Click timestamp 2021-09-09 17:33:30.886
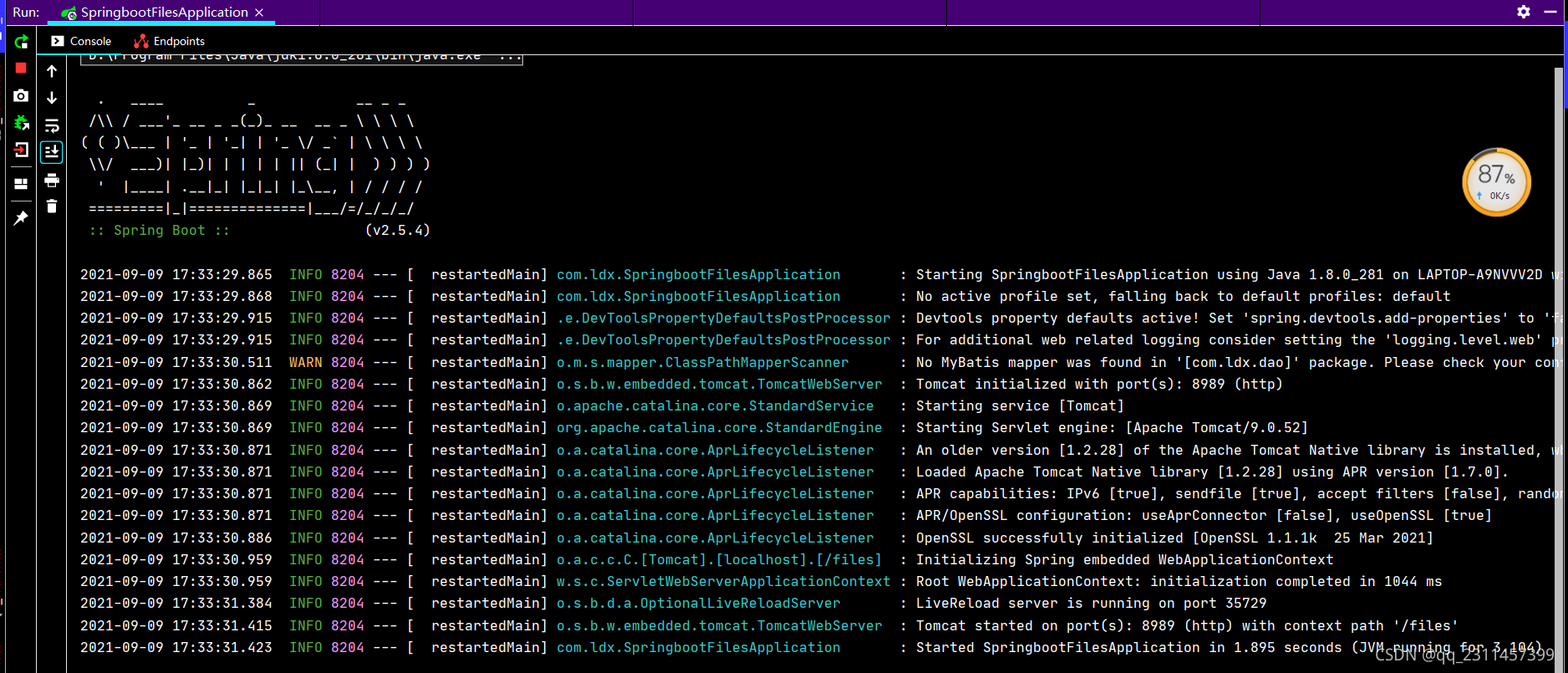This screenshot has height=673, width=1568. click(176, 538)
